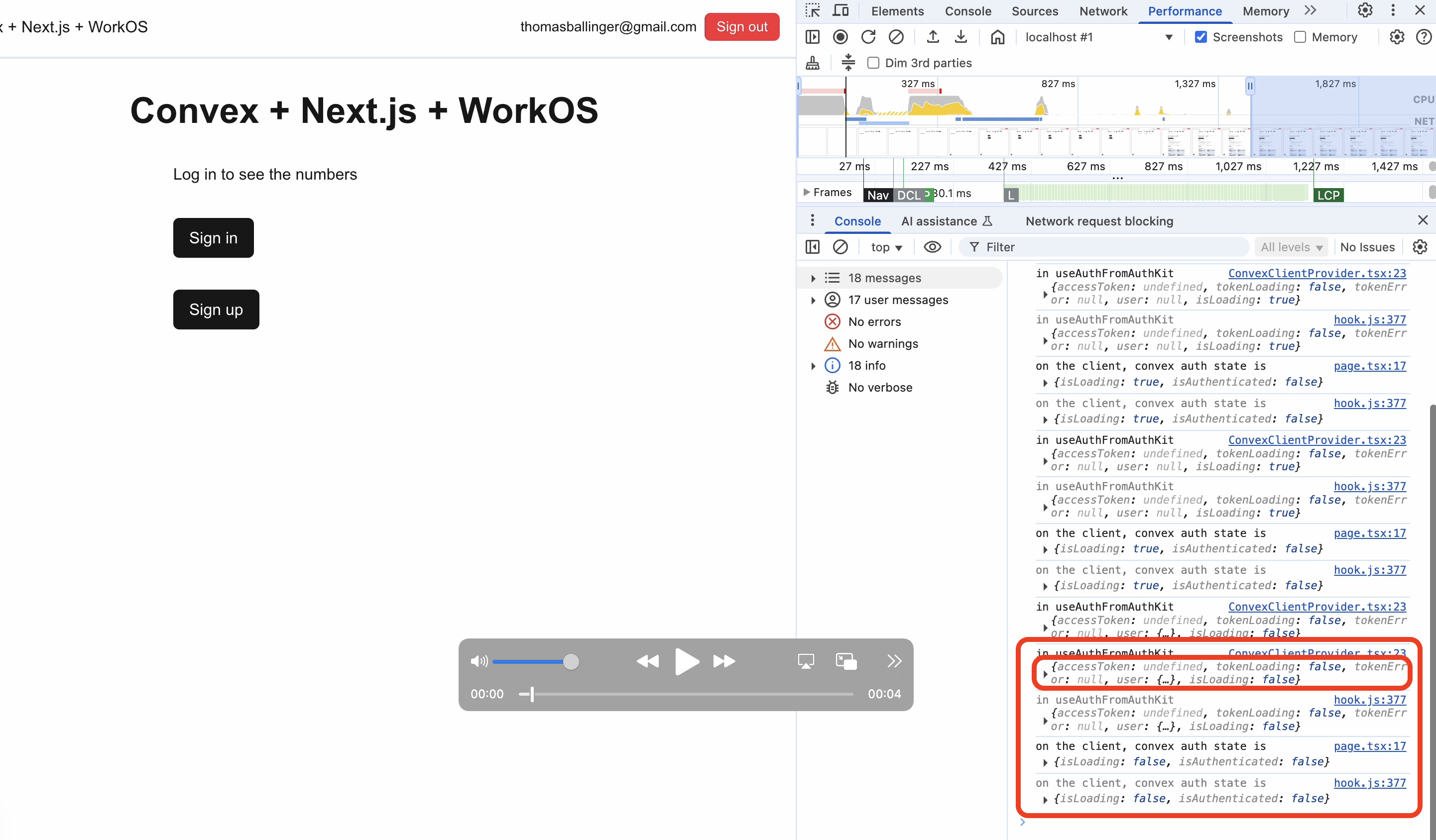Screen dimensions: 1436x840
Task: Activate the inspect element picker icon
Action: (x=812, y=11)
